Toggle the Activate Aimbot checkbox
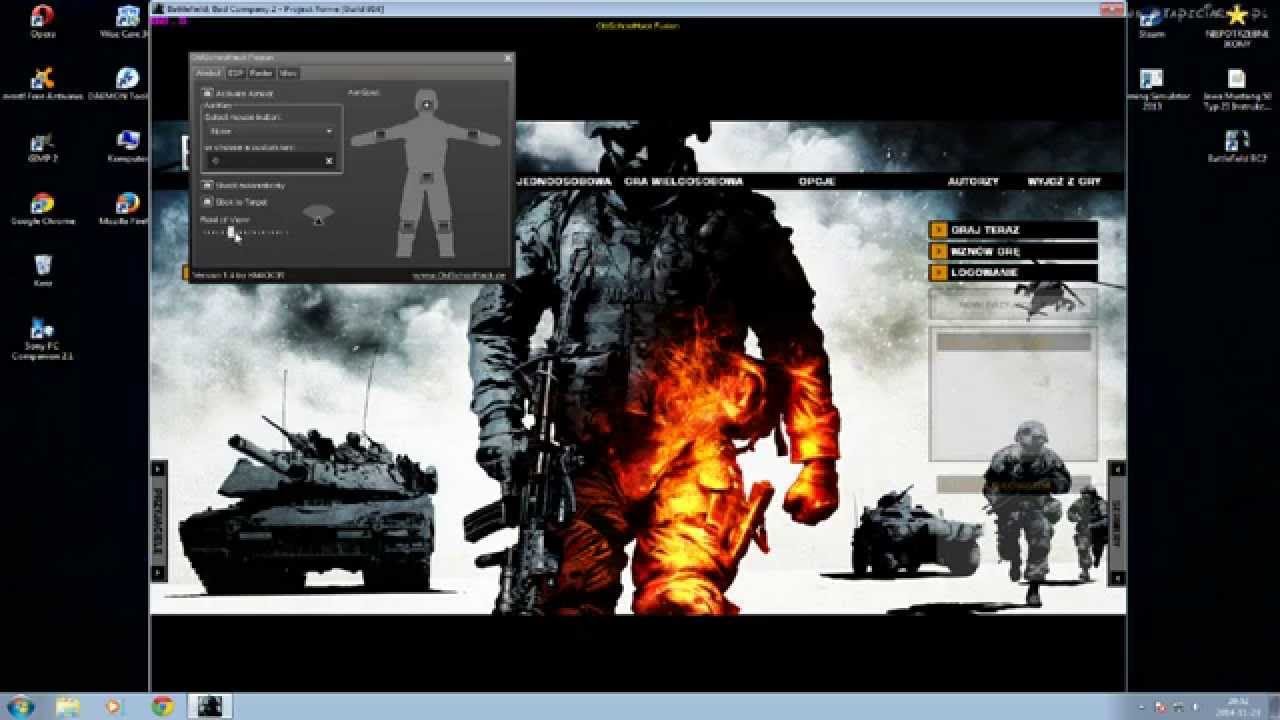Viewport: 1280px width, 720px height. point(207,93)
